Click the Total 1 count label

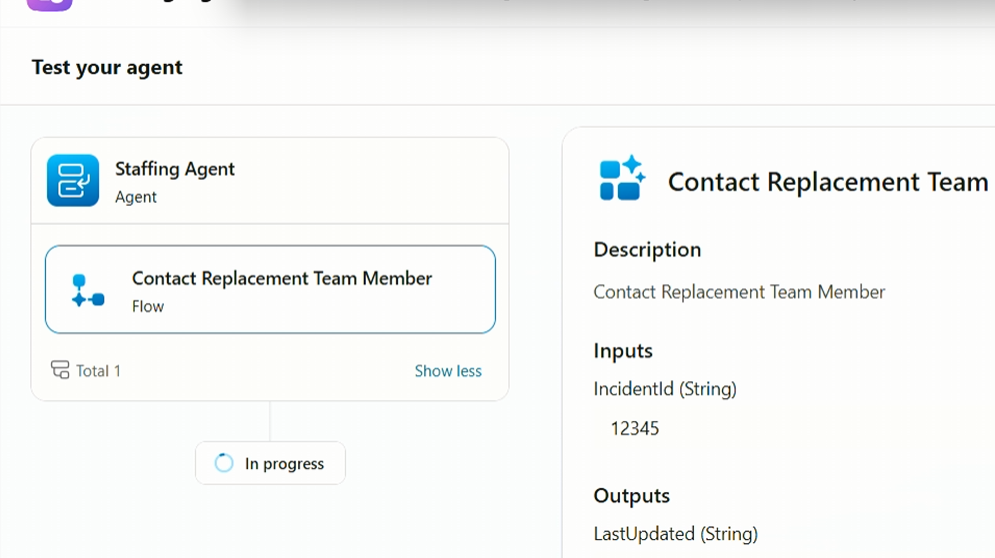click(x=98, y=371)
